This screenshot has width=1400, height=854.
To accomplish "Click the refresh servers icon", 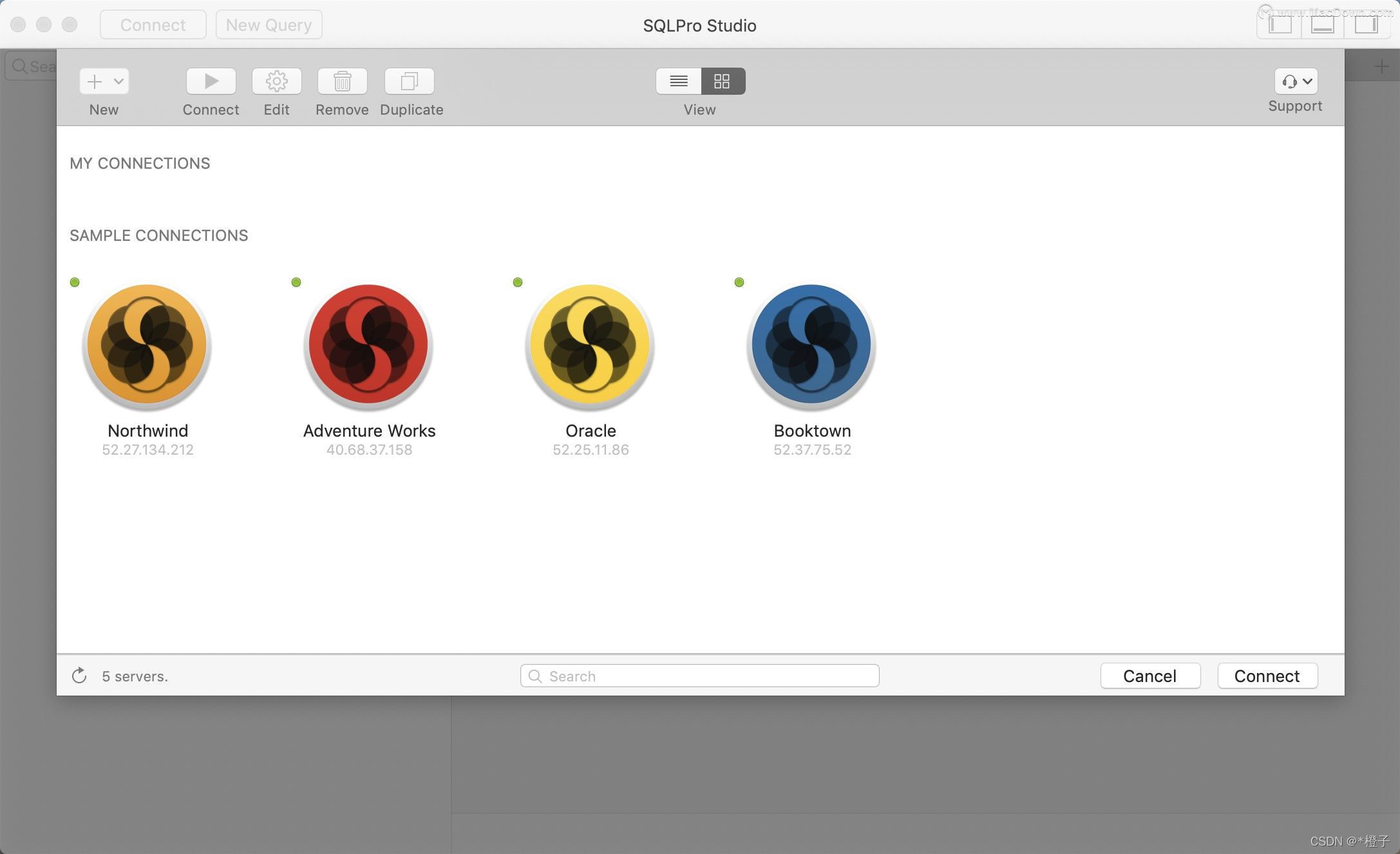I will pos(79,676).
